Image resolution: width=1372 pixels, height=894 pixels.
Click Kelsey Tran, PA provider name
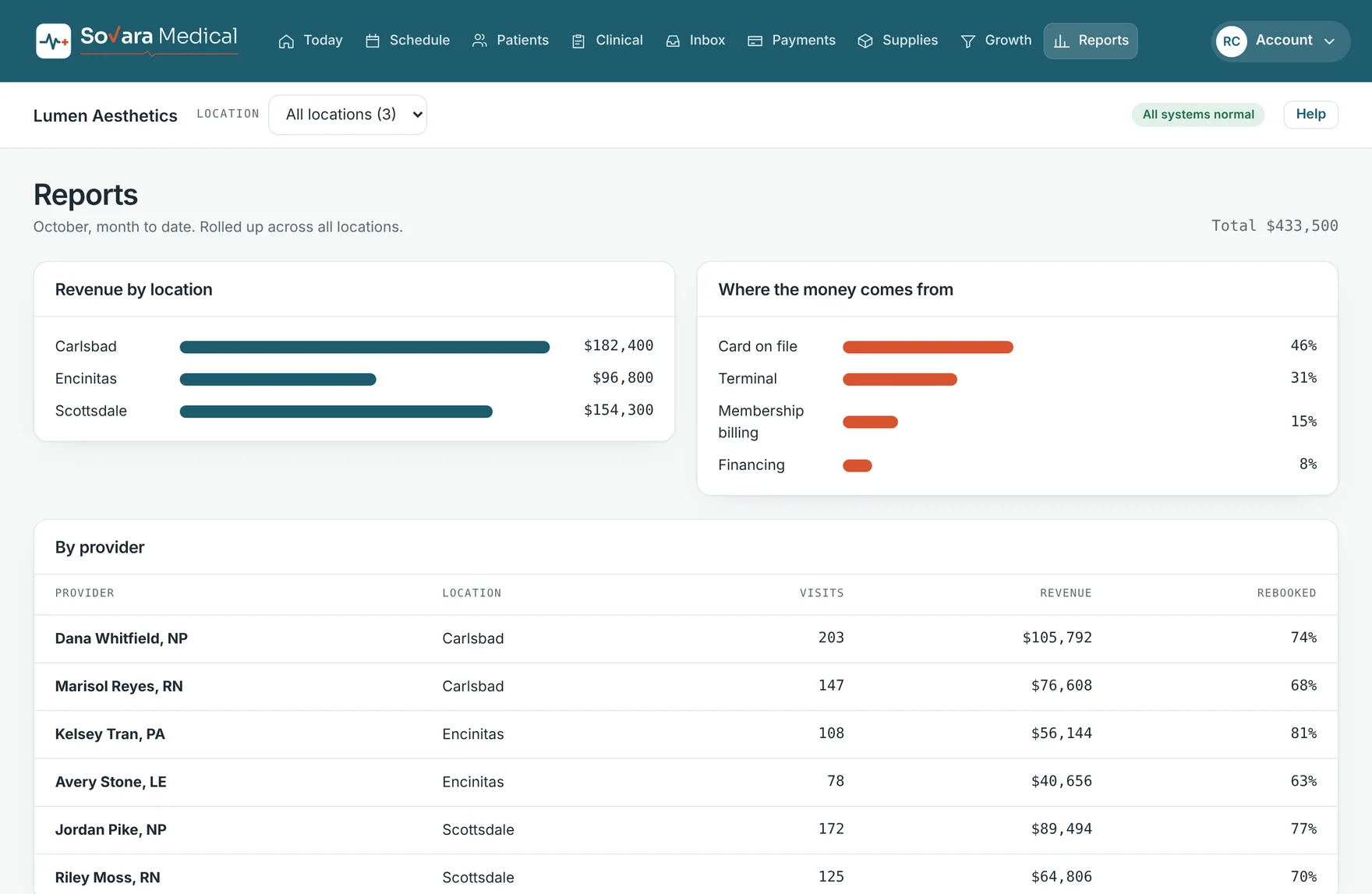tap(110, 734)
